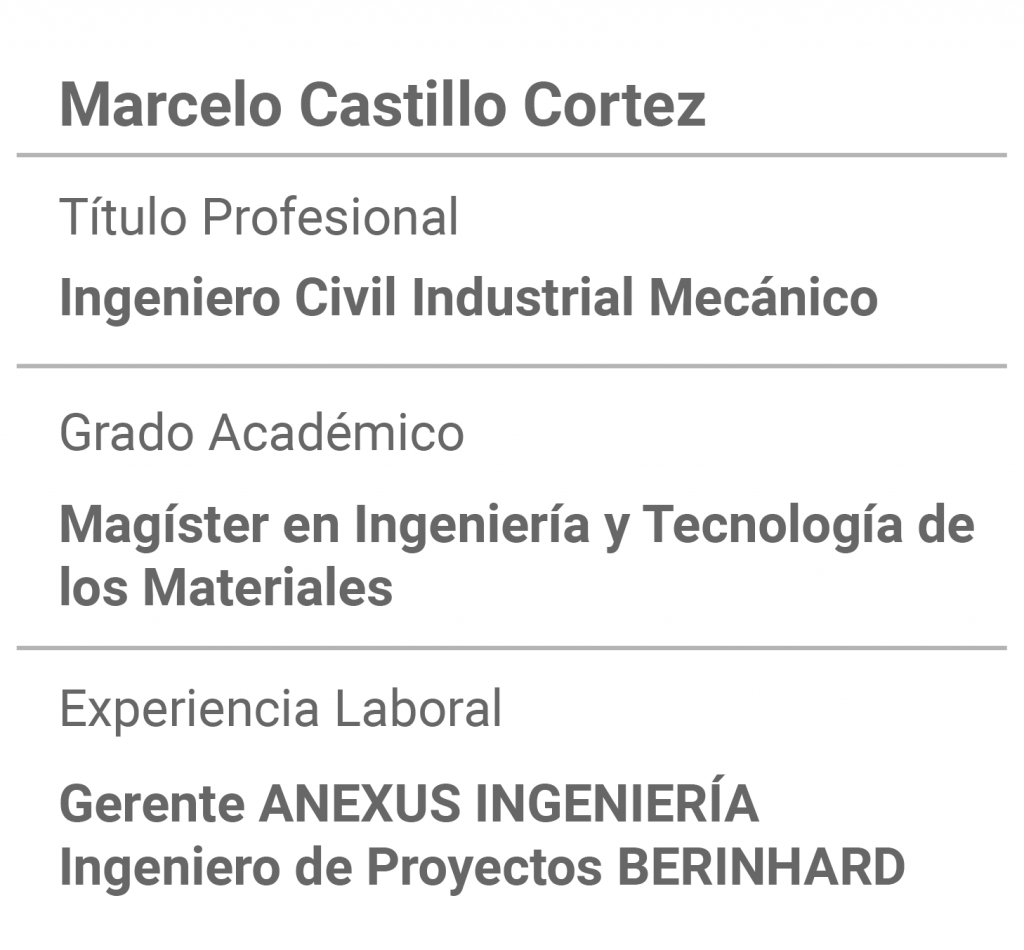Image resolution: width=1024 pixels, height=950 pixels.
Task: Click the word BERINHARD in experience
Action: click(x=761, y=868)
